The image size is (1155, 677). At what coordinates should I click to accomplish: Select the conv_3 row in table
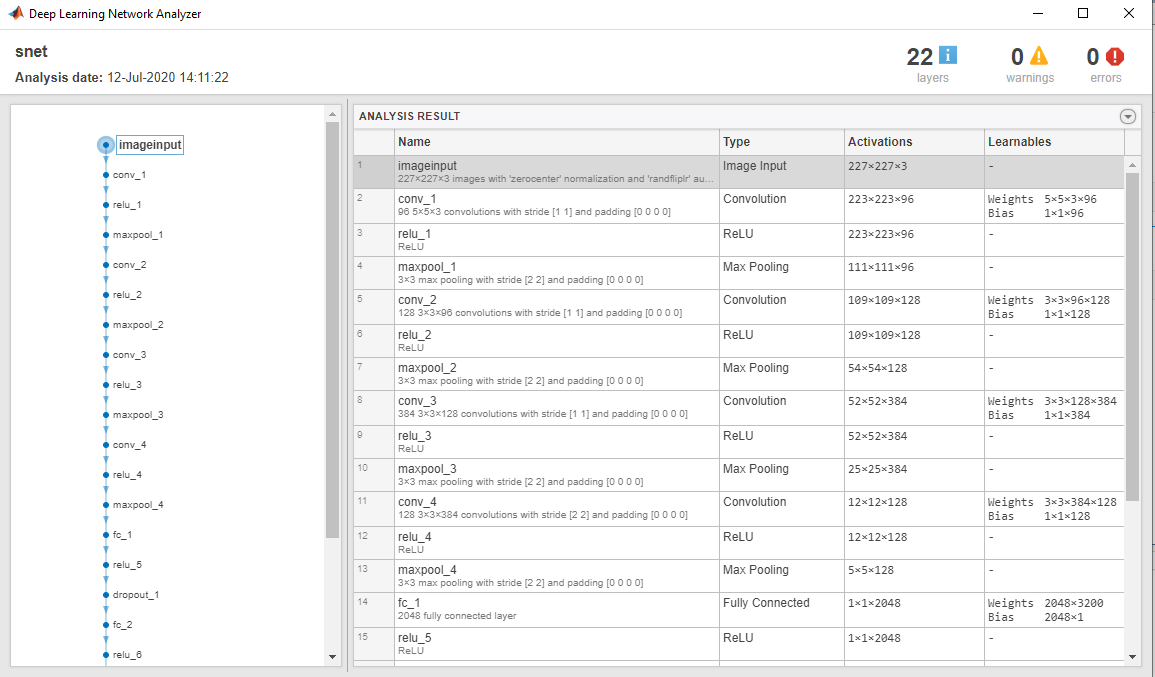pyautogui.click(x=739, y=407)
